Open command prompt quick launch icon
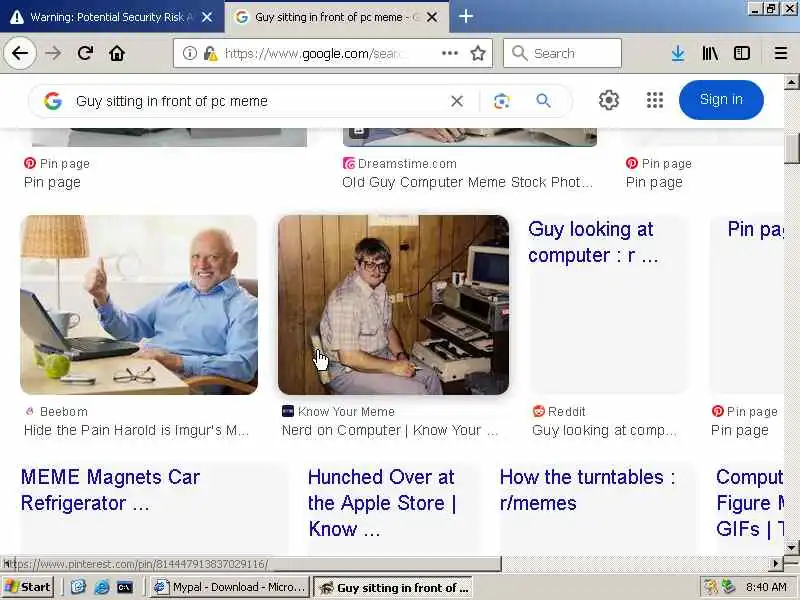Screen dimensions: 800x600 click(x=124, y=587)
